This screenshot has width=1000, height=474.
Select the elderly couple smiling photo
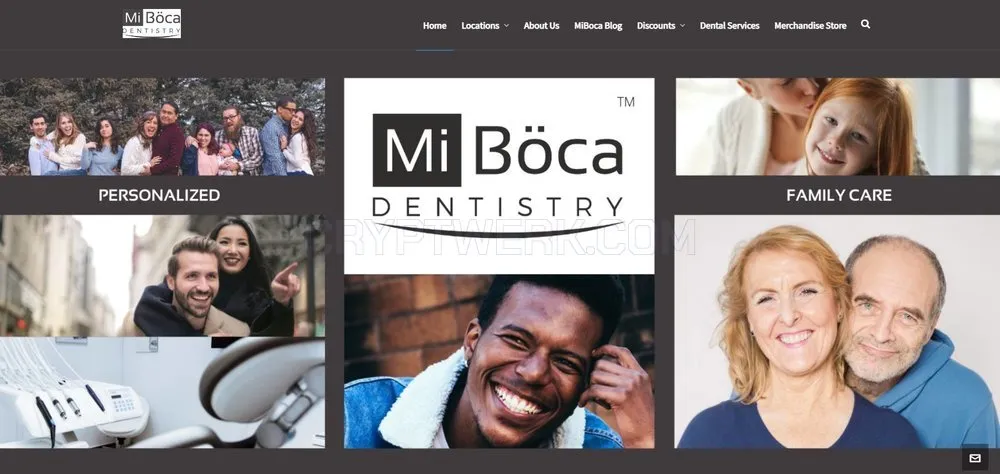(838, 332)
